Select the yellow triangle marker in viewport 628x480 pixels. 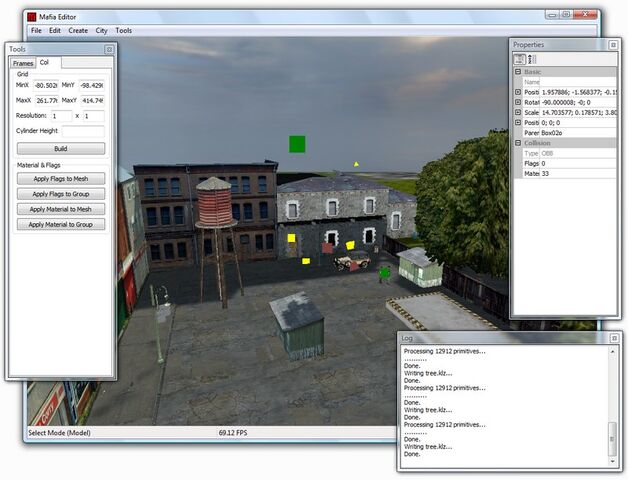356,163
